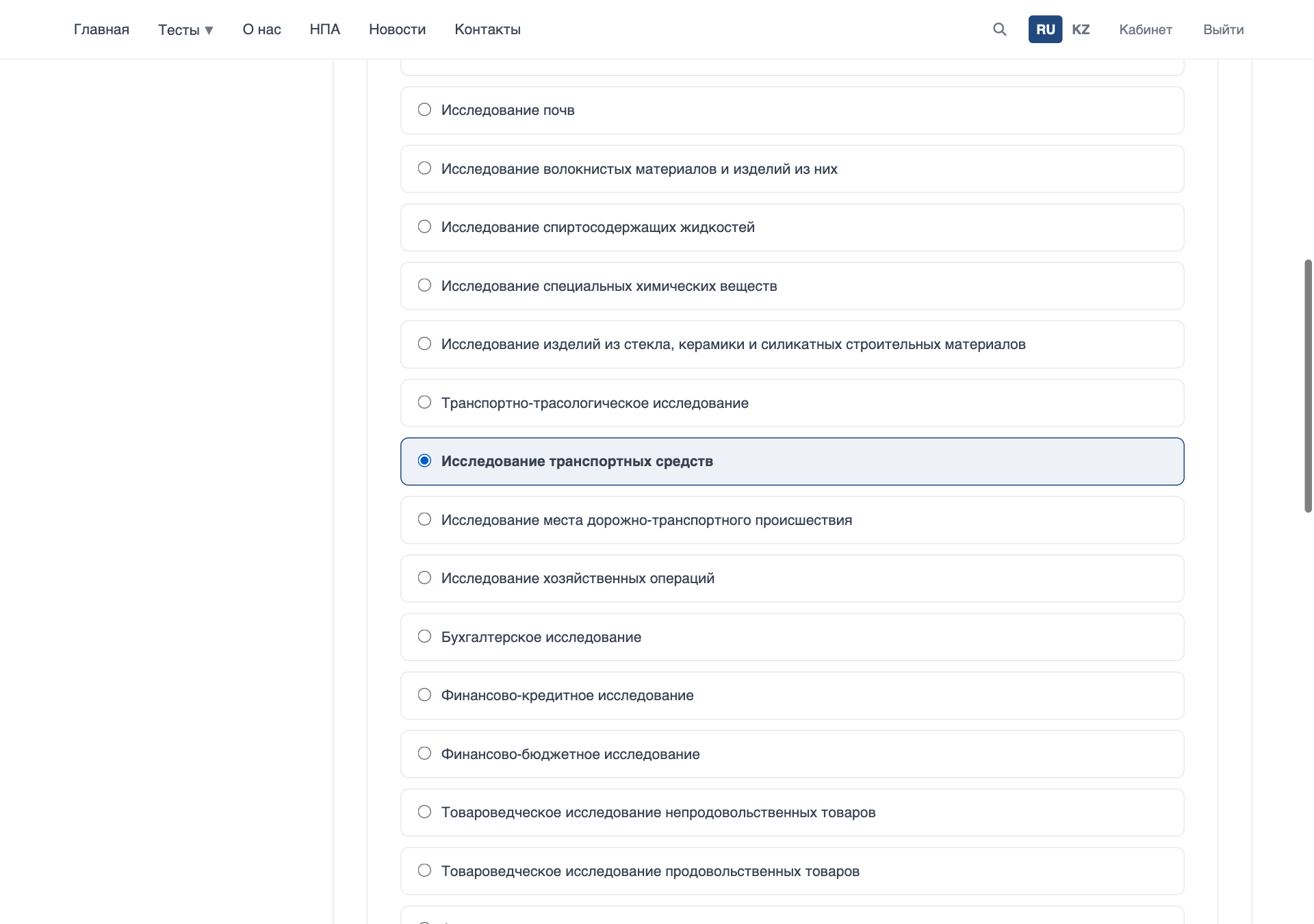Viewport: 1314px width, 924px height.
Task: Open the Контакты page
Action: 487,29
